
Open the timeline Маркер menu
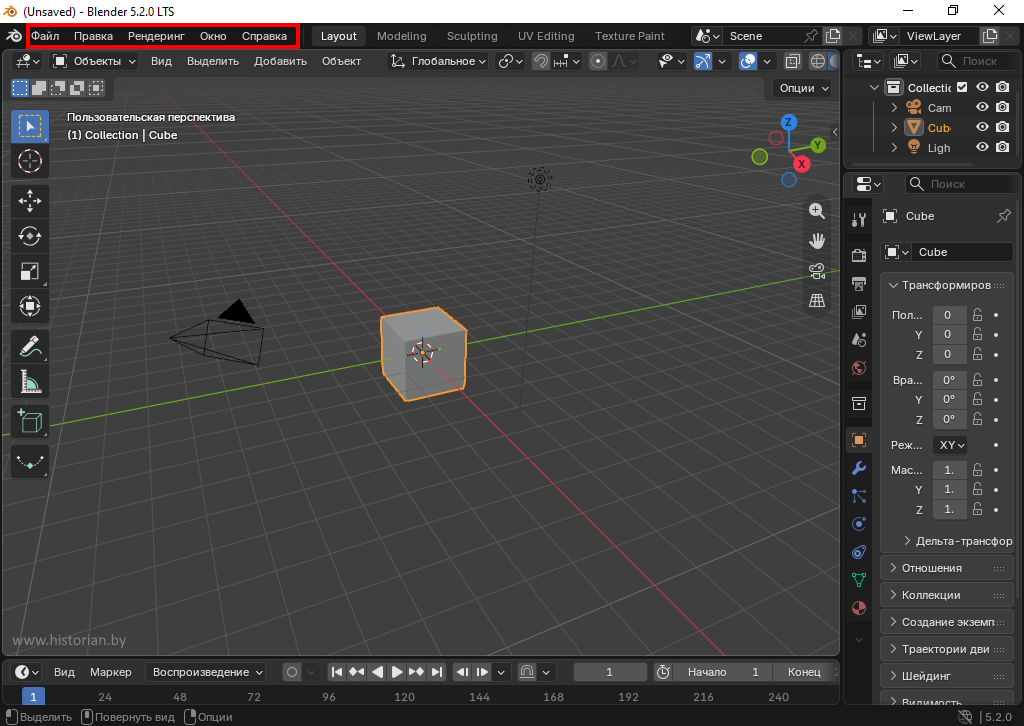(111, 672)
